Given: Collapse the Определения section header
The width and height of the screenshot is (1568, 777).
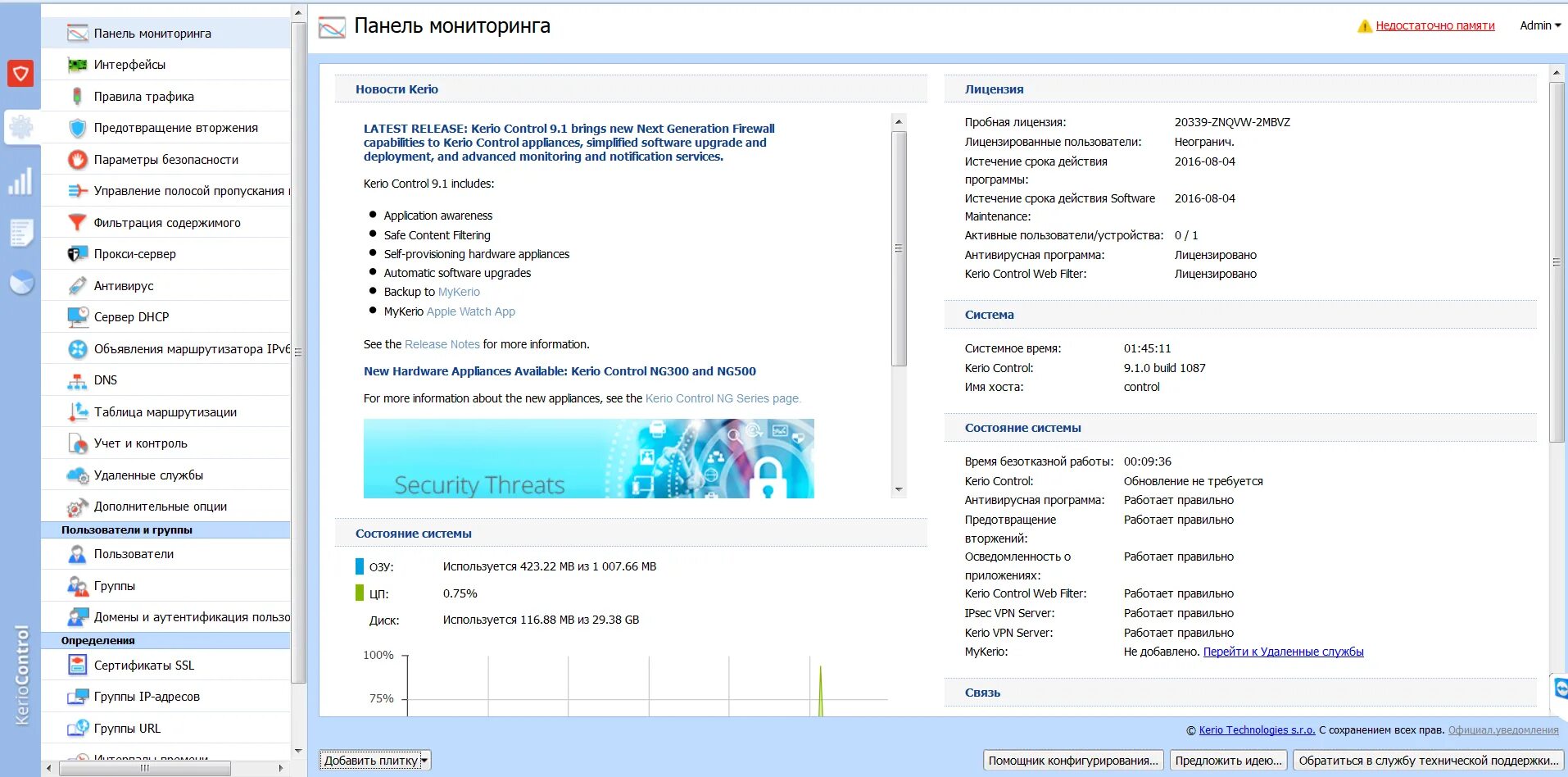Looking at the screenshot, I should pos(165,641).
